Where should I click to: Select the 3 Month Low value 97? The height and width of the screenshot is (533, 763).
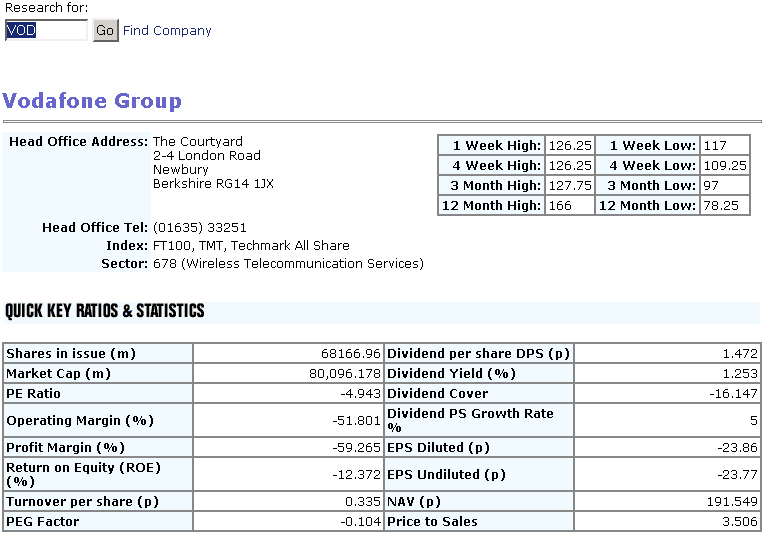tap(712, 186)
